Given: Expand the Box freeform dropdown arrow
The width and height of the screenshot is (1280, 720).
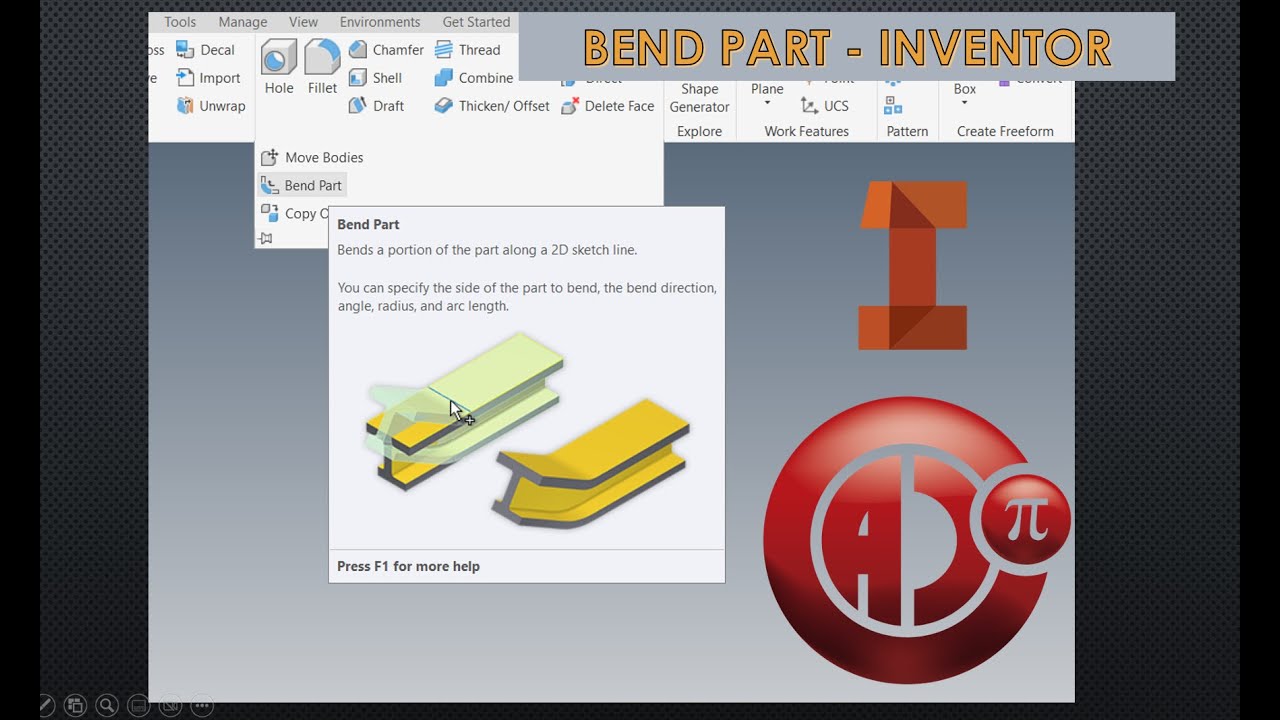Looking at the screenshot, I should coord(964,104).
